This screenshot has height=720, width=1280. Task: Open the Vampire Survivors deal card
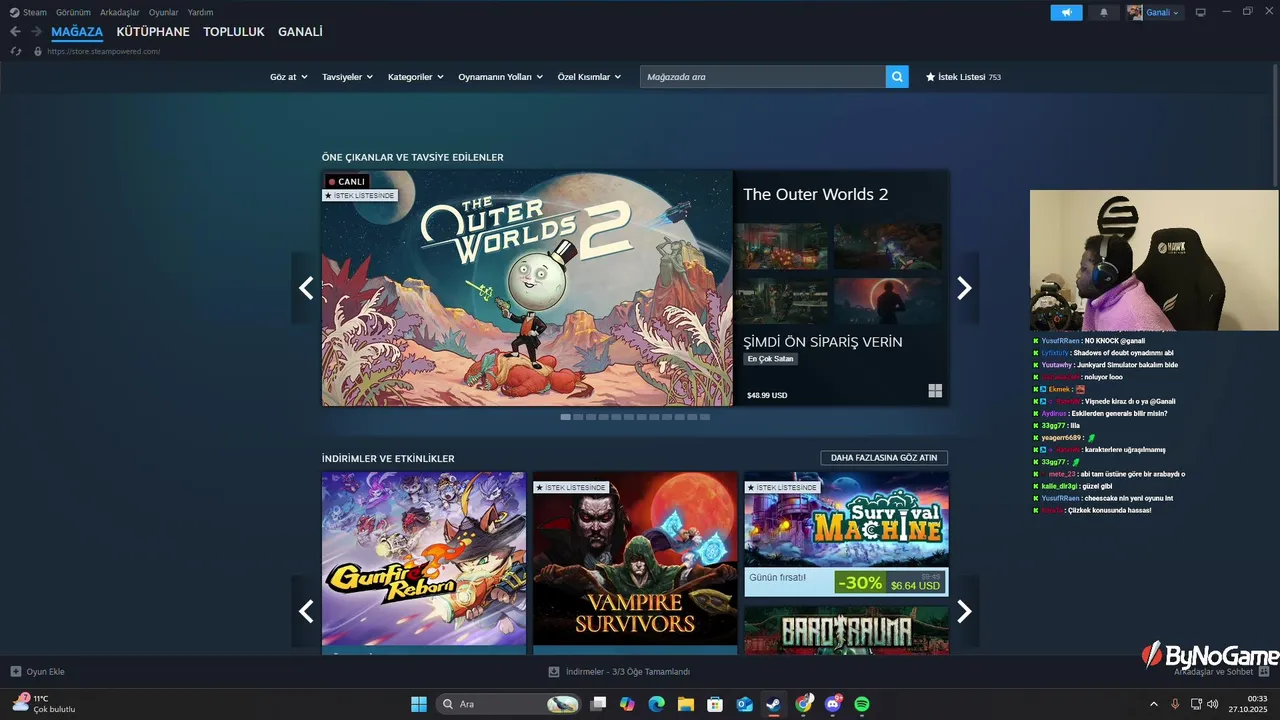pos(635,563)
